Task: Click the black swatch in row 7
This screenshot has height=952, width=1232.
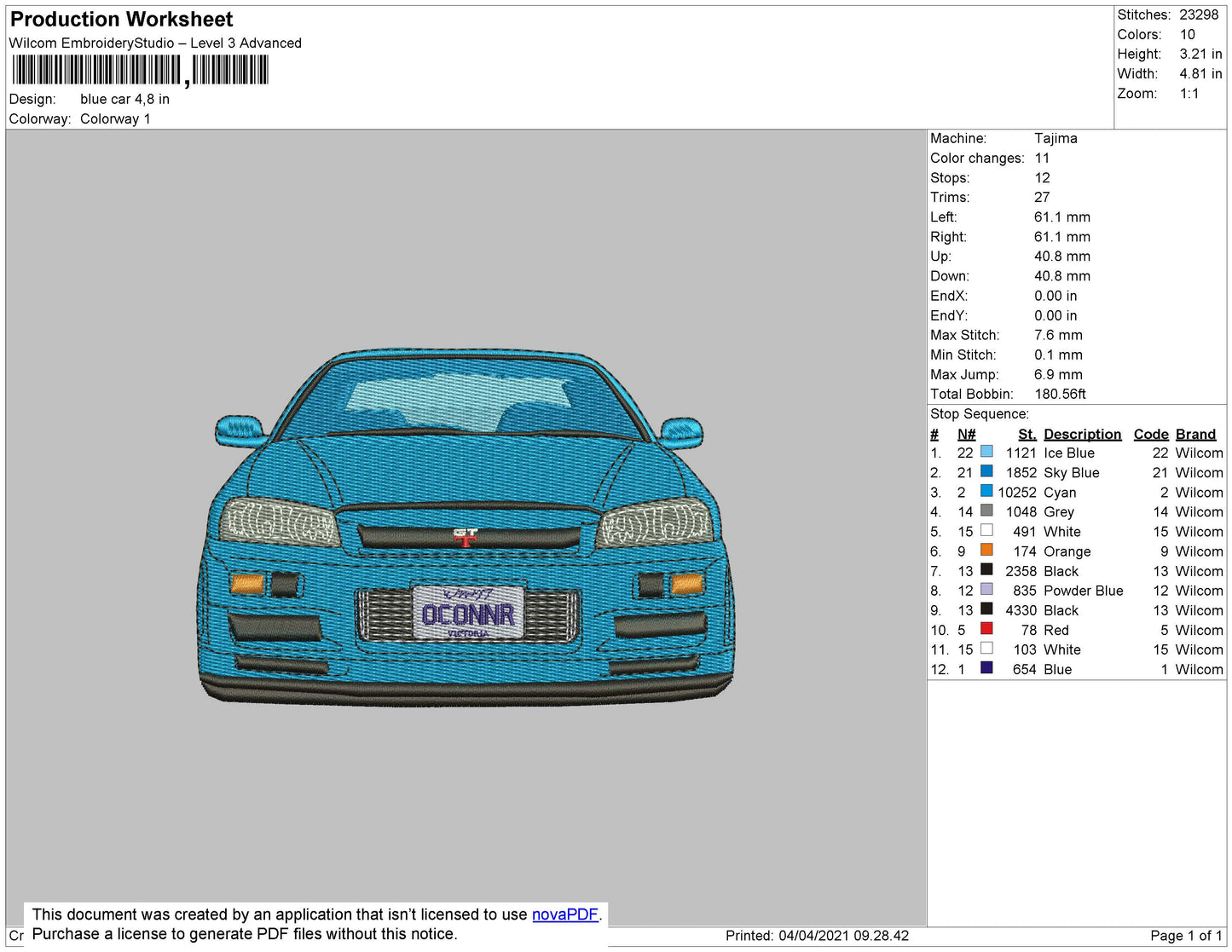Action: tap(986, 569)
